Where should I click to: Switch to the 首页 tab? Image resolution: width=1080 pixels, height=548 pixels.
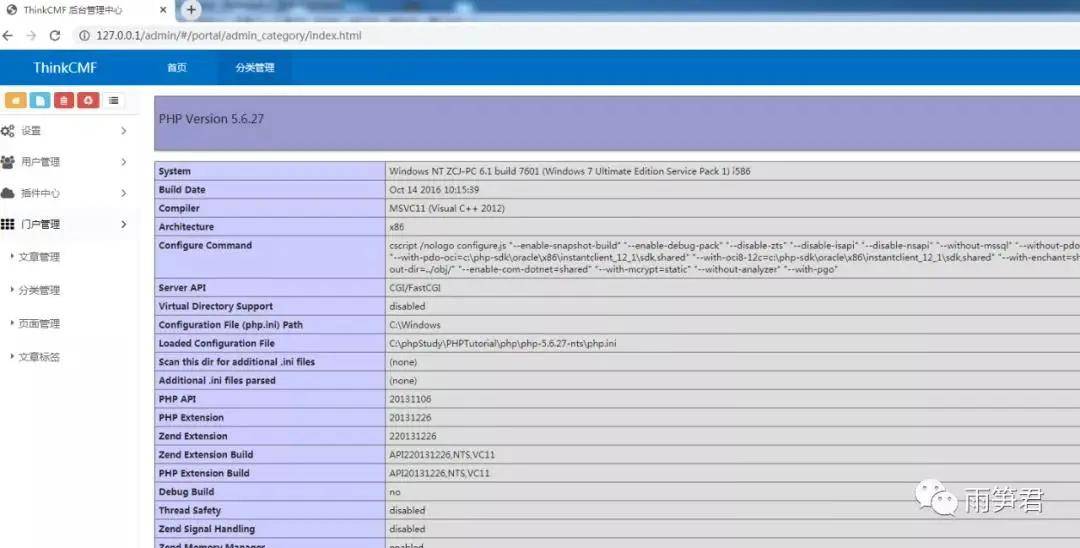click(x=177, y=68)
